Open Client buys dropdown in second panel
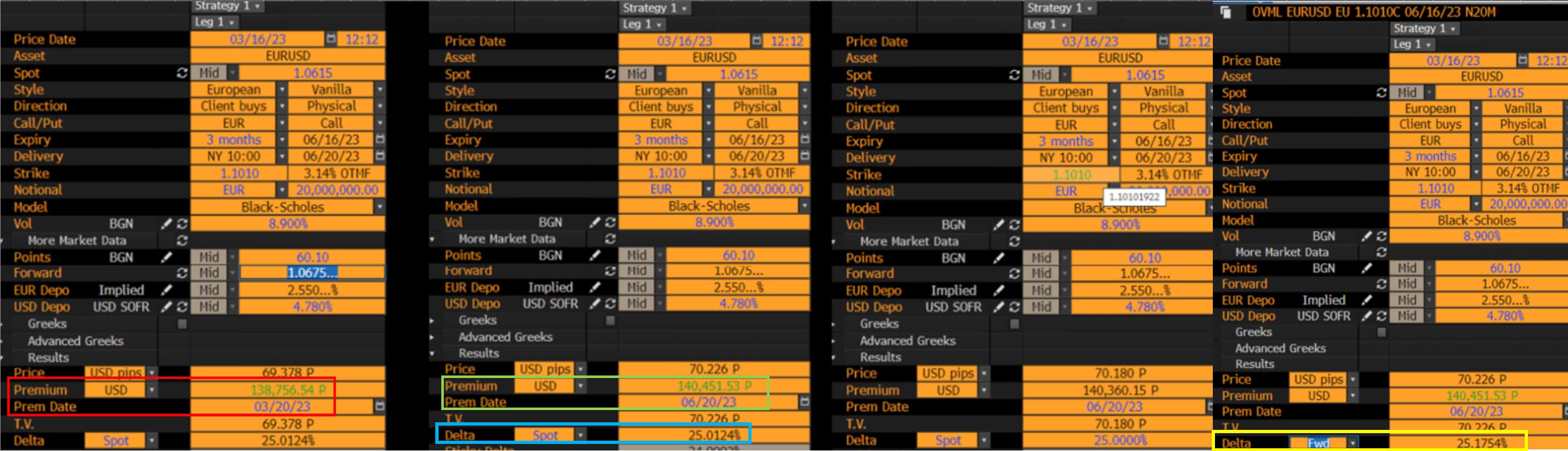This screenshot has height=451, width=1568. coord(709,107)
